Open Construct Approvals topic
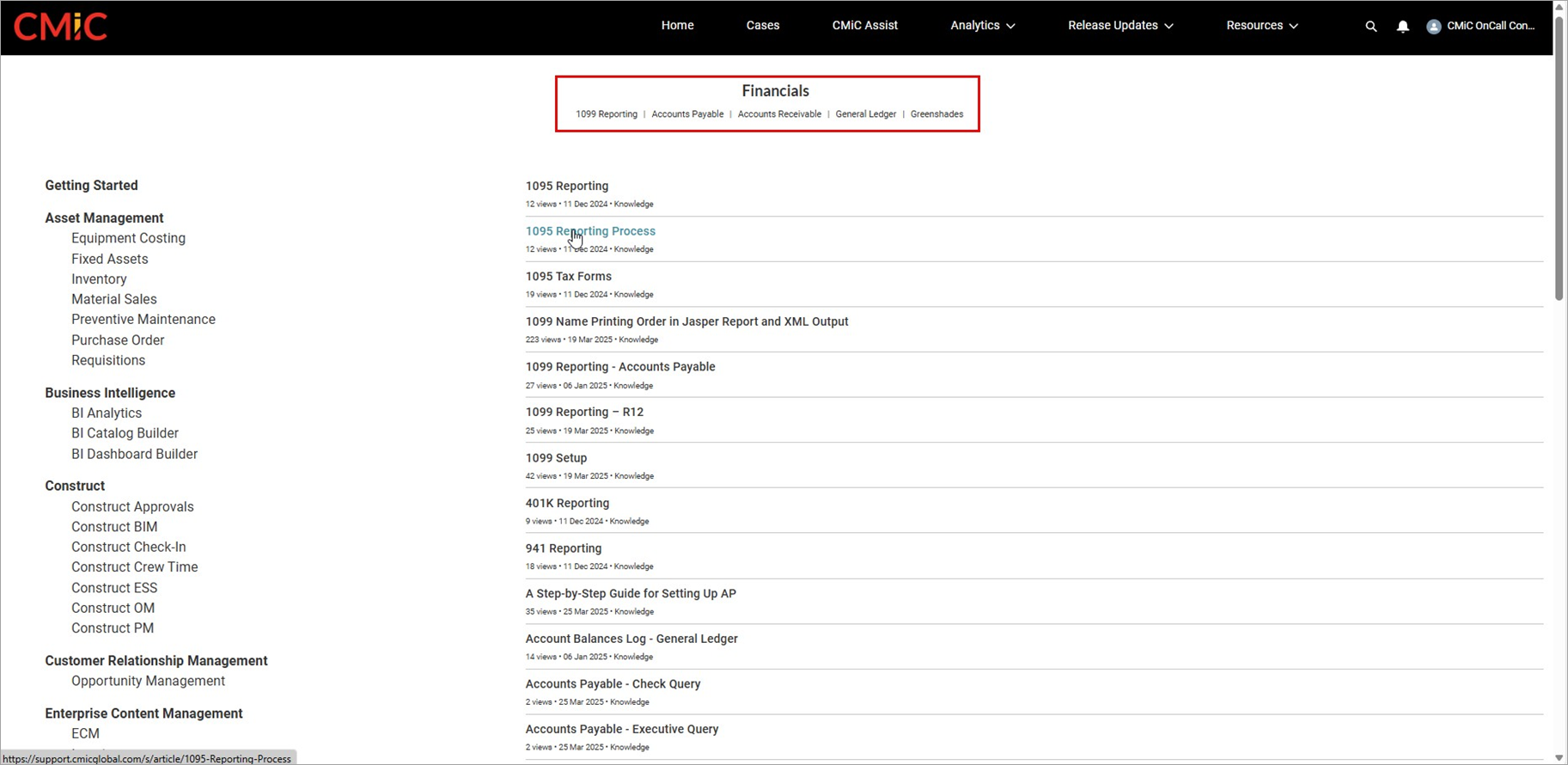 pos(132,507)
